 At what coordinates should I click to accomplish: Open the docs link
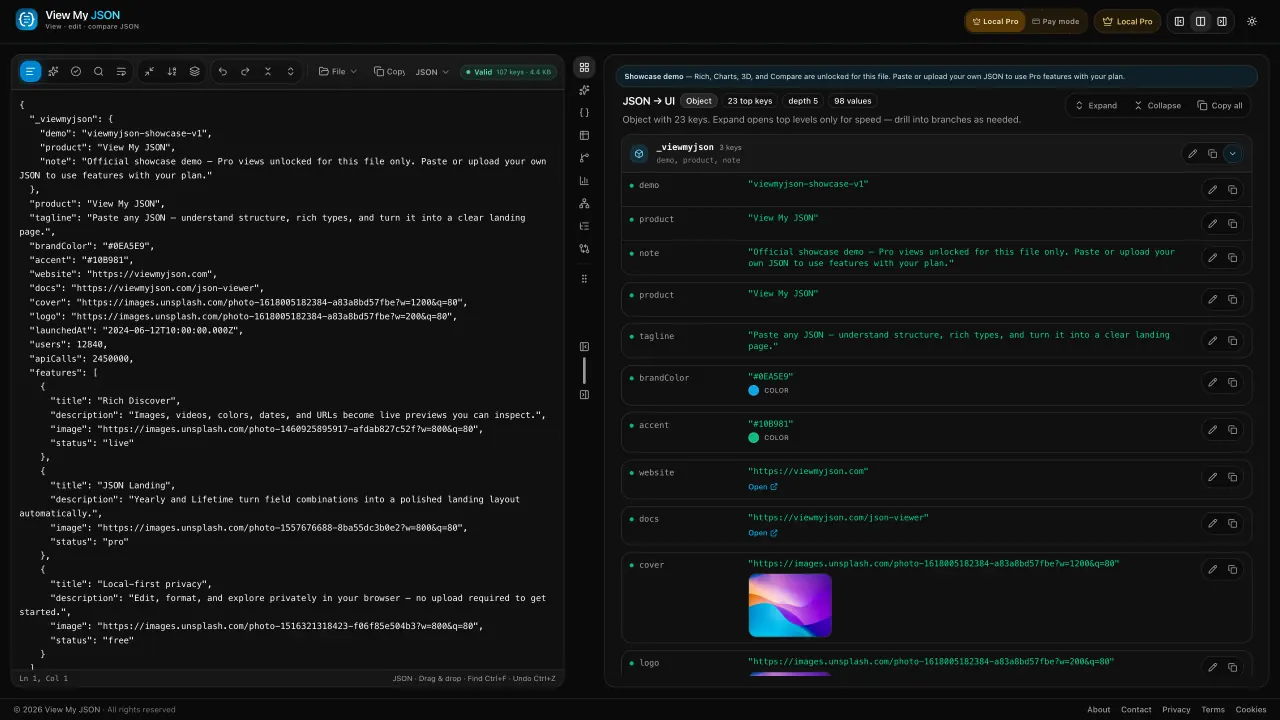pyautogui.click(x=763, y=533)
